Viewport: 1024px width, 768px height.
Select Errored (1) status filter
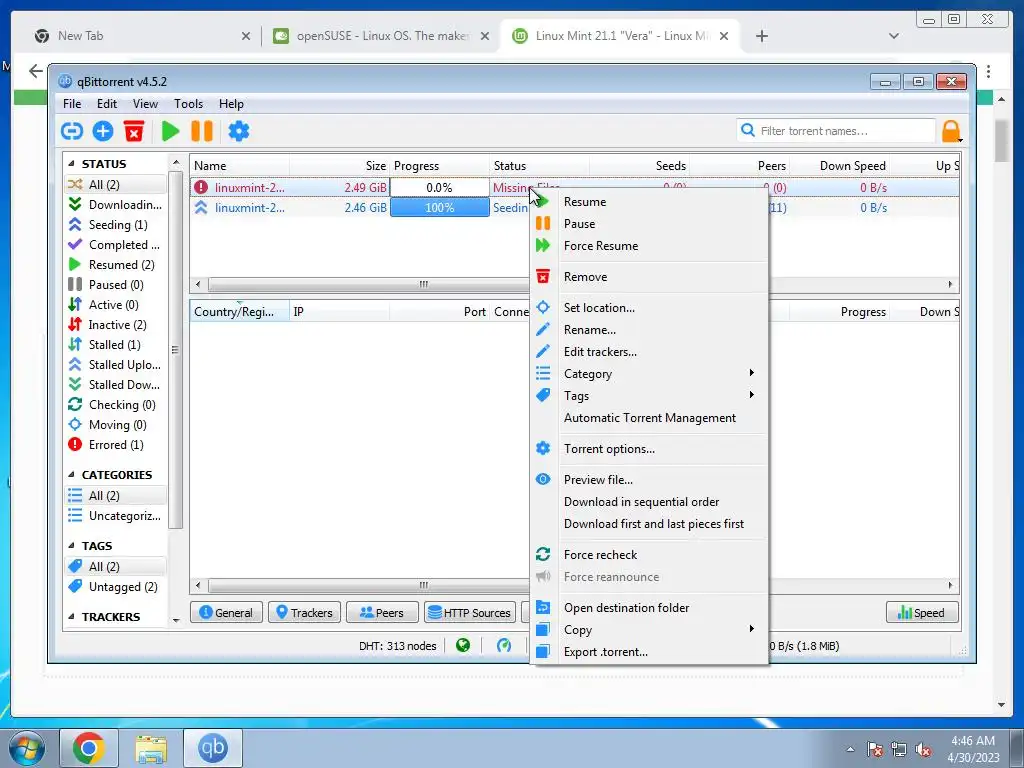116,445
